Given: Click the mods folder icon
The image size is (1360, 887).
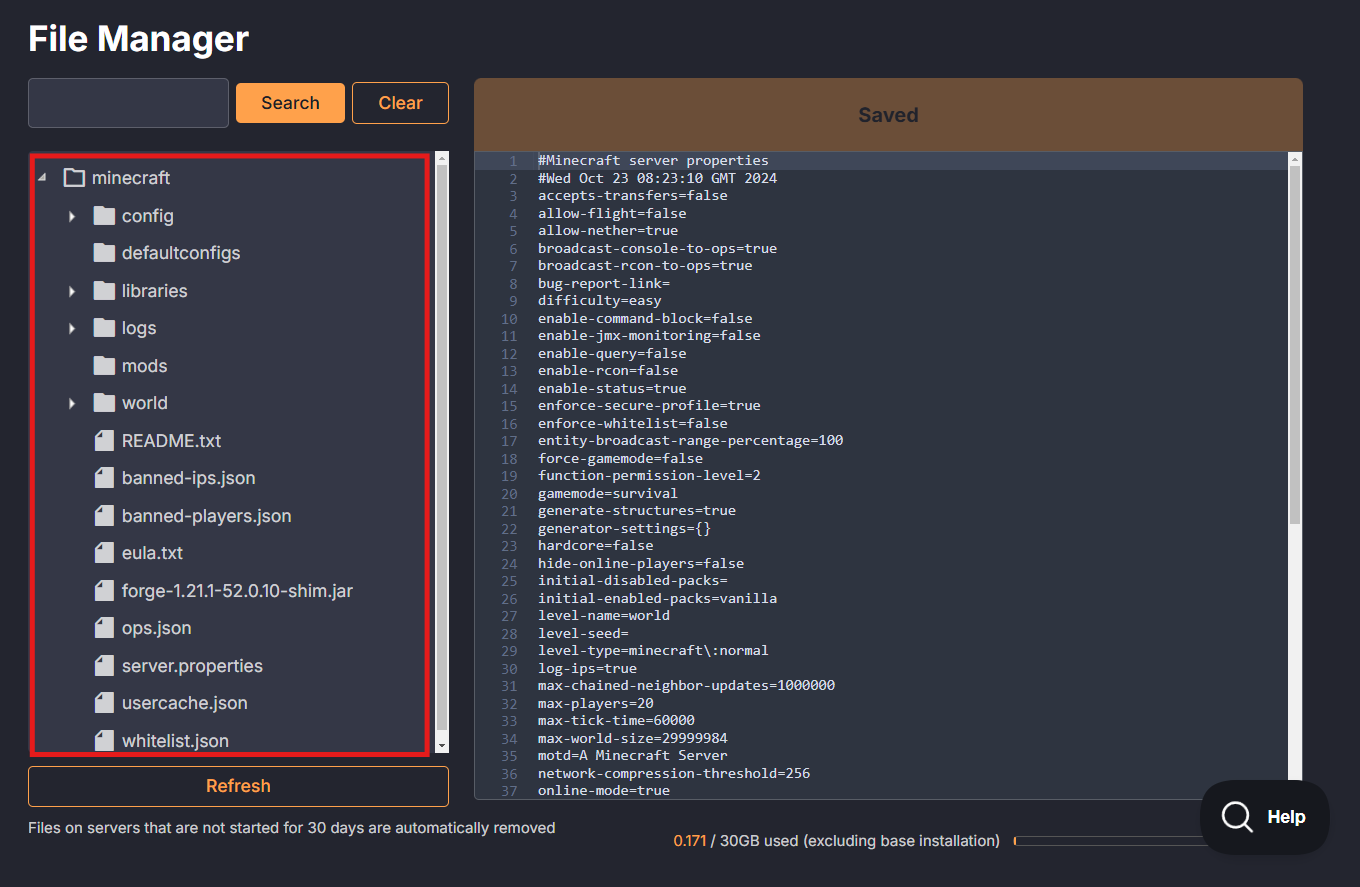Looking at the screenshot, I should click(x=104, y=366).
